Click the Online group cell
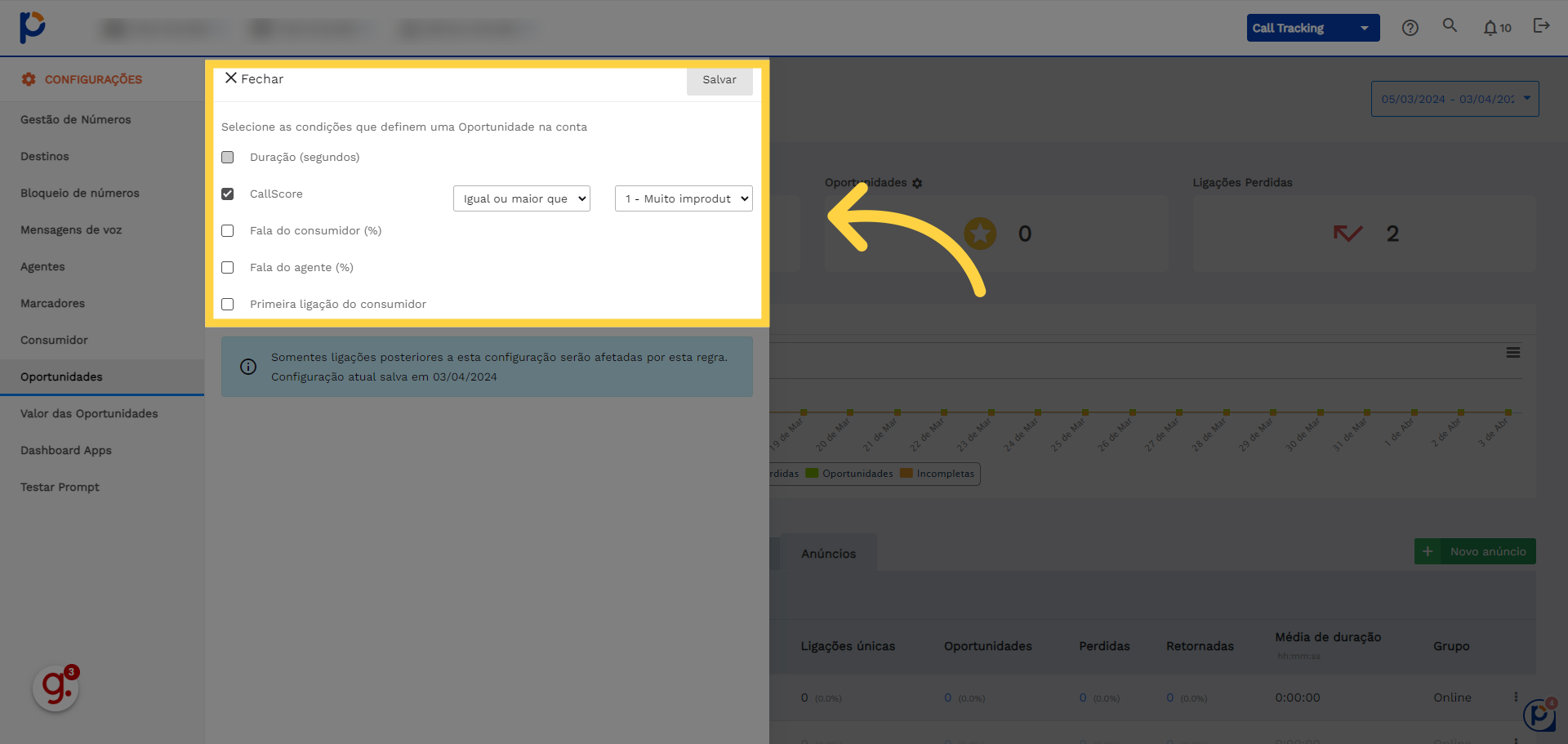Viewport: 1568px width, 744px height. point(1452,697)
